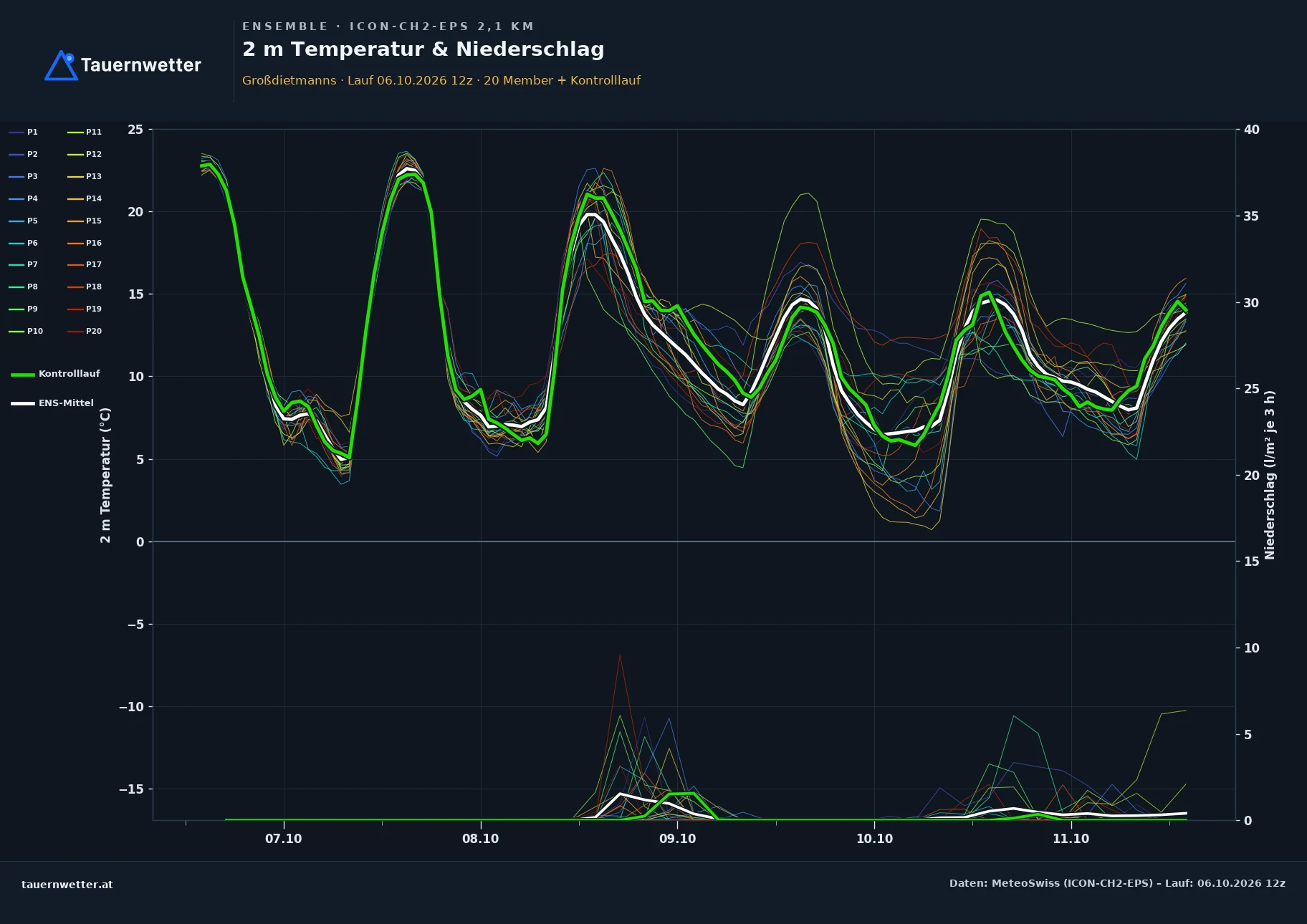
Task: Click the Kontrolllauf legend label
Action: pos(69,374)
